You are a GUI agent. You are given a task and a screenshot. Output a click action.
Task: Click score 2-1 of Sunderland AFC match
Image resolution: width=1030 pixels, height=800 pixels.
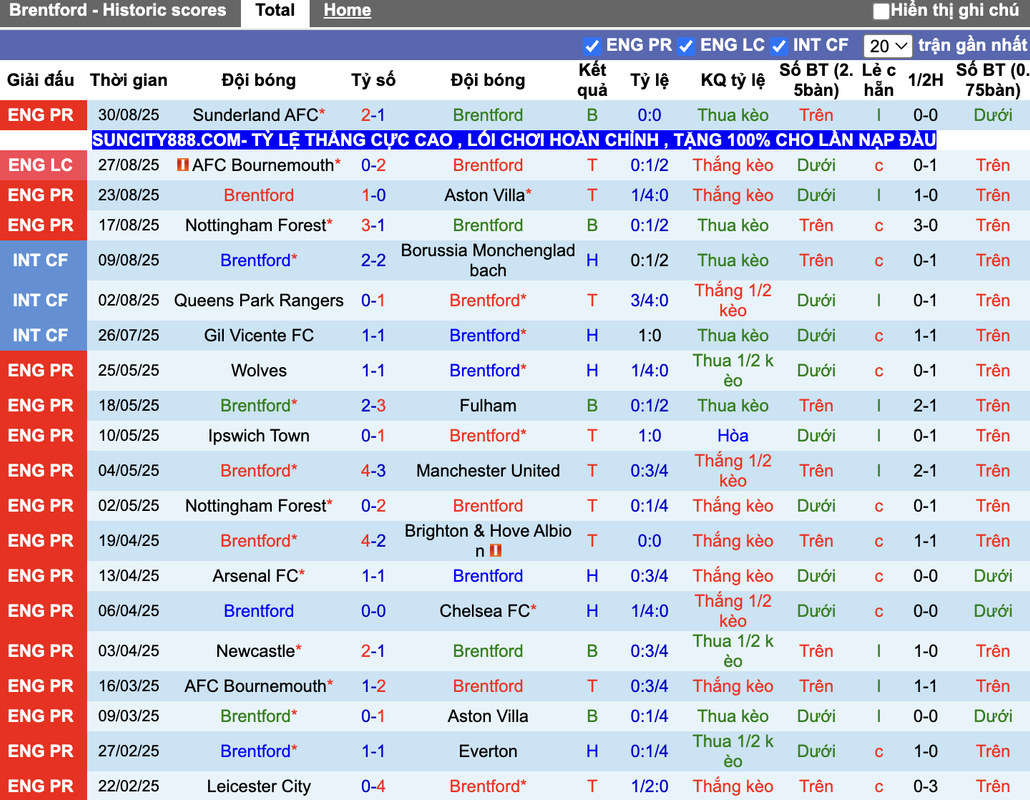click(373, 115)
